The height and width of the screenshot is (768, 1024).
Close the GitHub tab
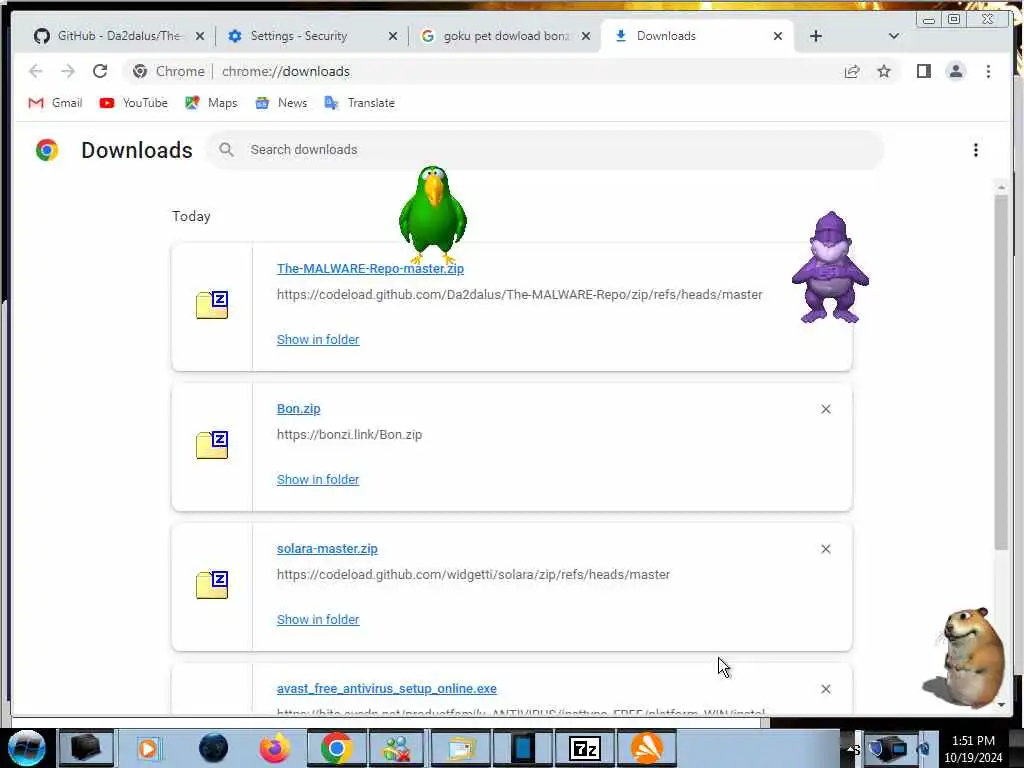pyautogui.click(x=200, y=37)
